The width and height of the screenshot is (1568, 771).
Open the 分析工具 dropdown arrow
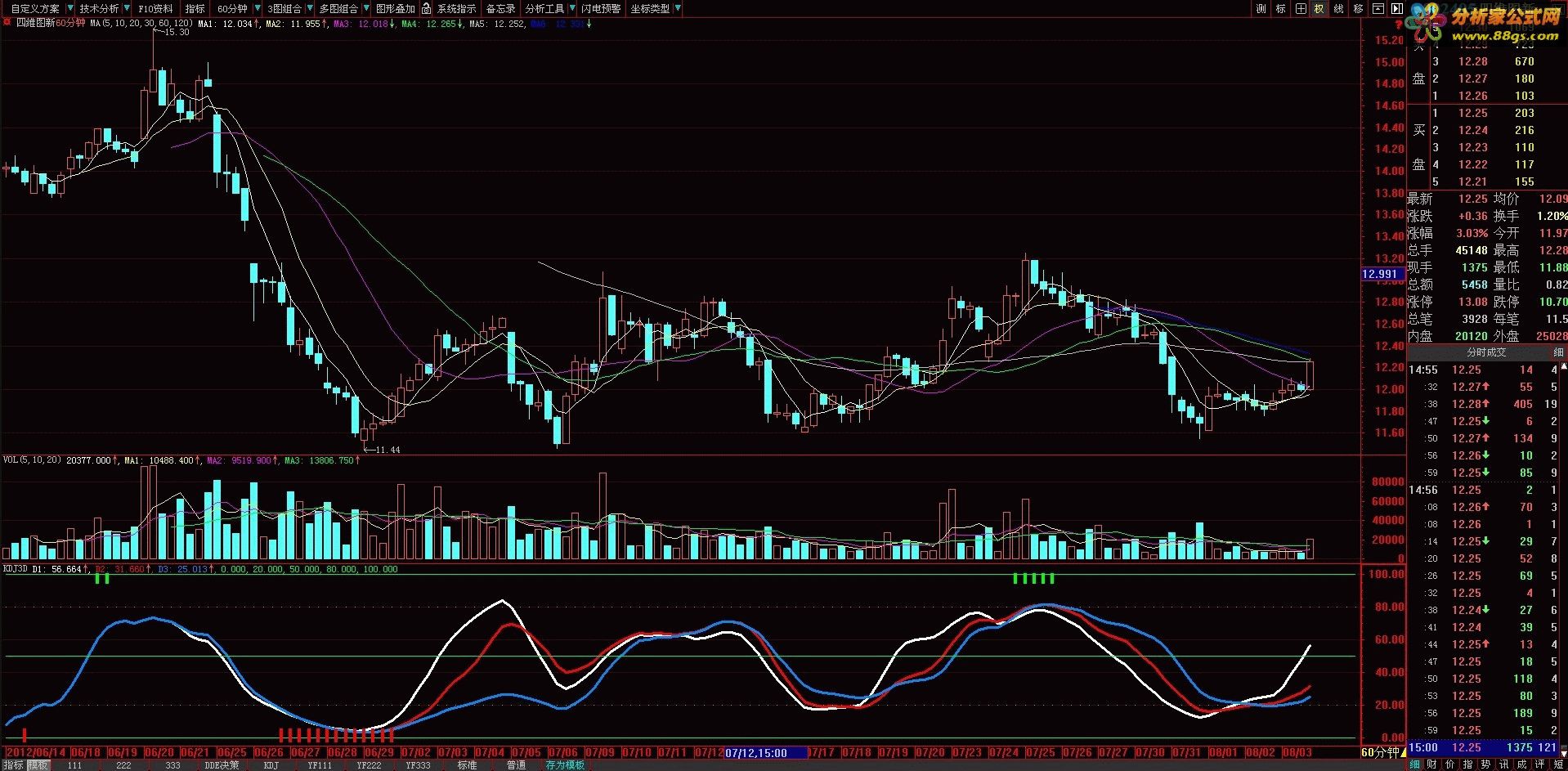(571, 8)
